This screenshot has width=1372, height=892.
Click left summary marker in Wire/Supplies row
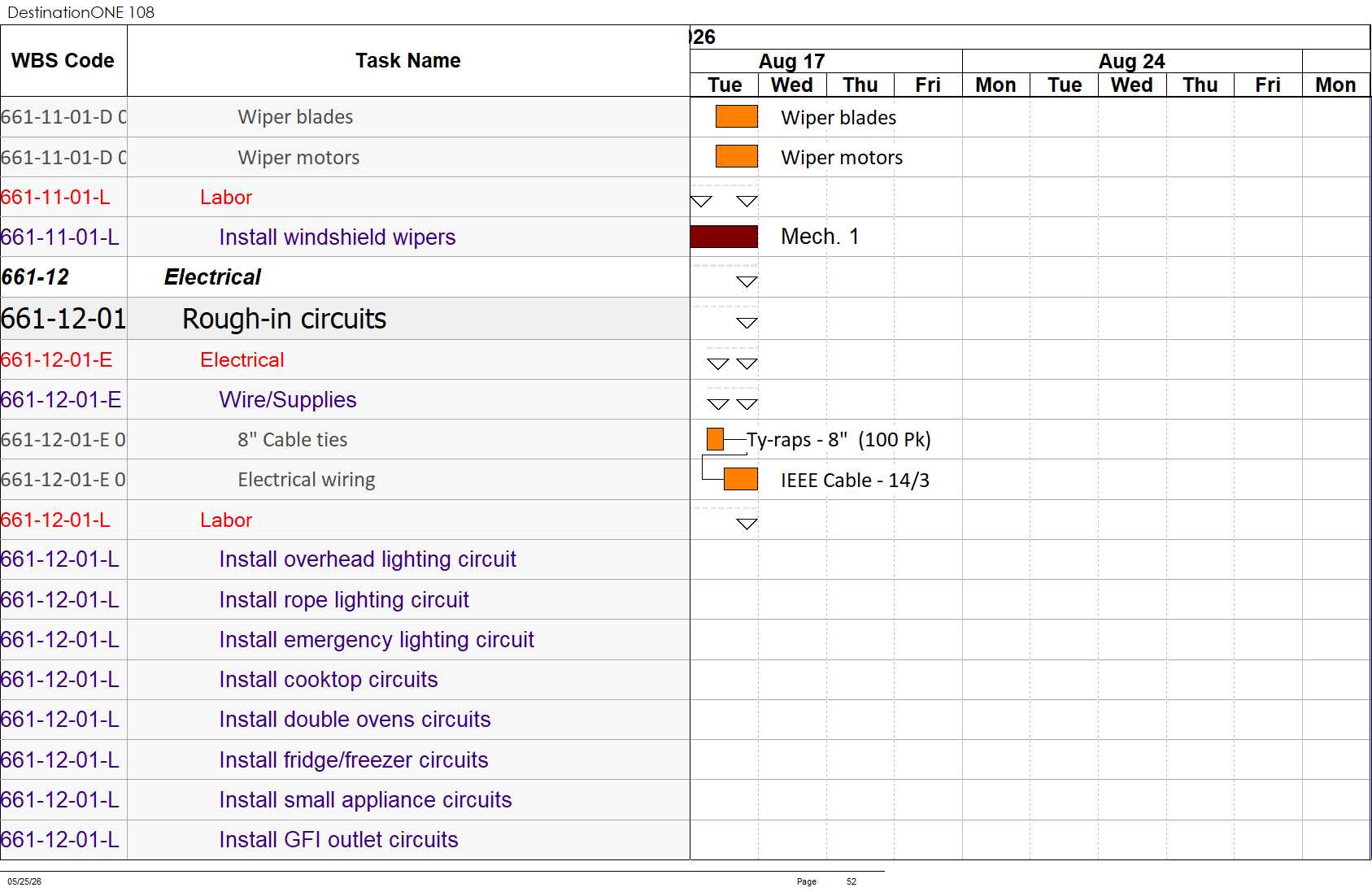tap(718, 404)
